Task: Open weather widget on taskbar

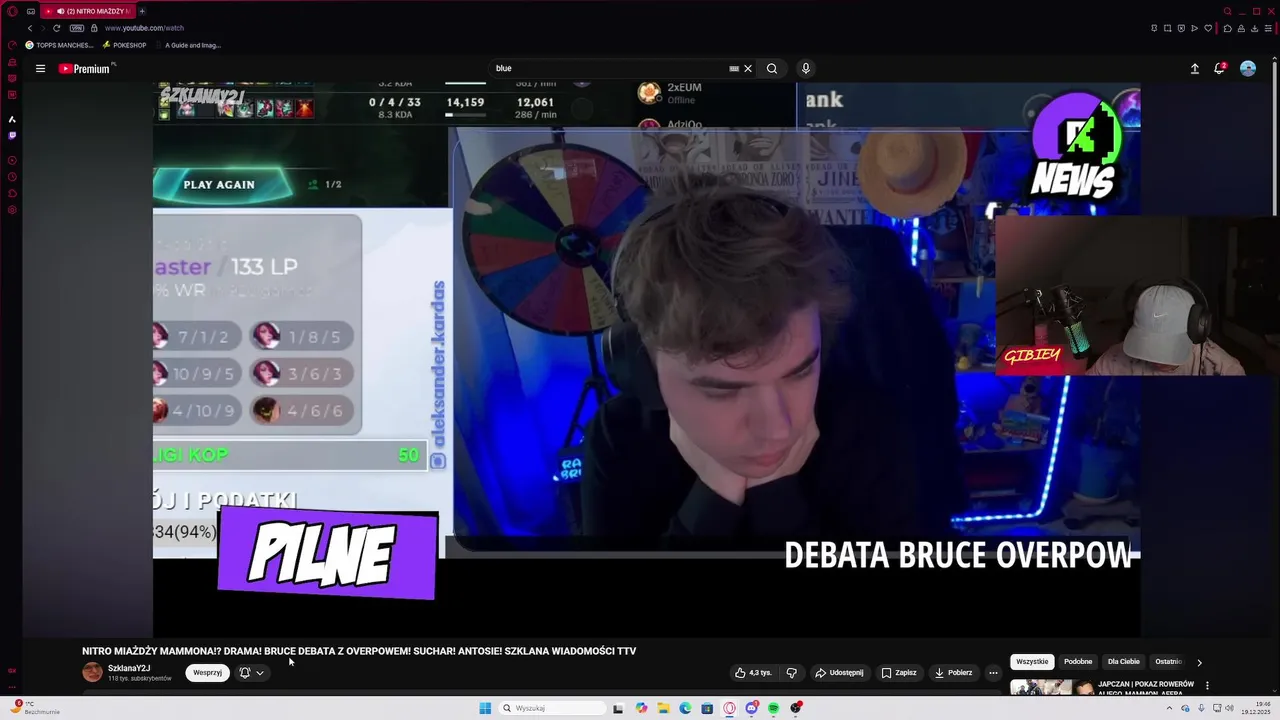Action: [35, 708]
